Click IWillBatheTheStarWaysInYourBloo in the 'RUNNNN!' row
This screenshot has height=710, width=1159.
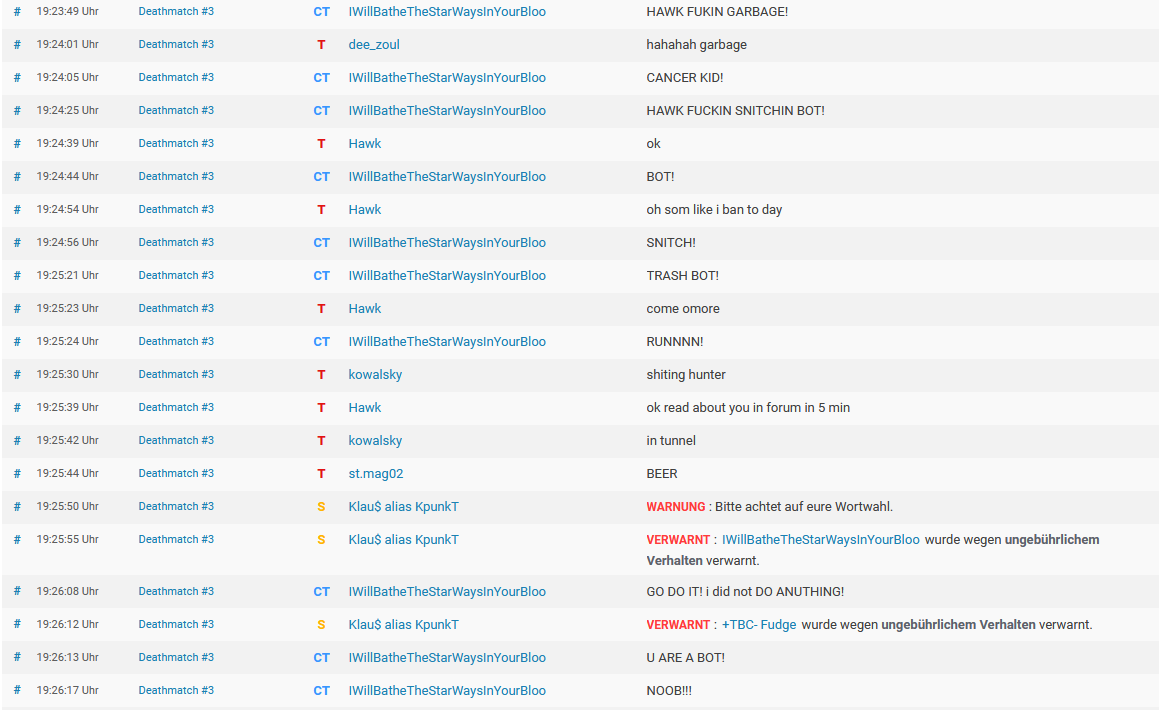[x=447, y=342]
